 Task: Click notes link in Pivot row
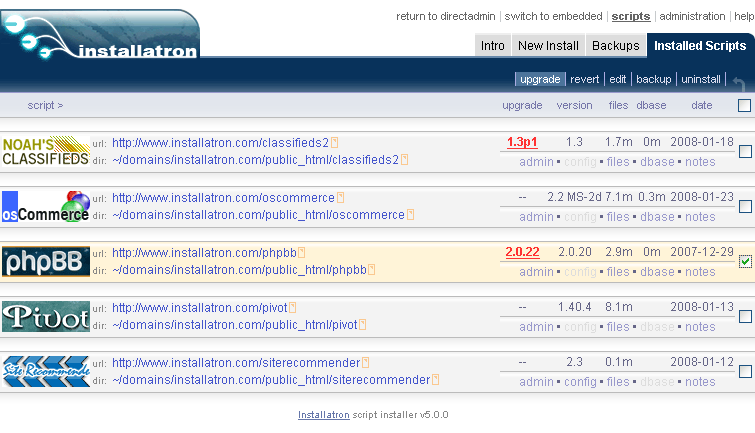tap(700, 327)
